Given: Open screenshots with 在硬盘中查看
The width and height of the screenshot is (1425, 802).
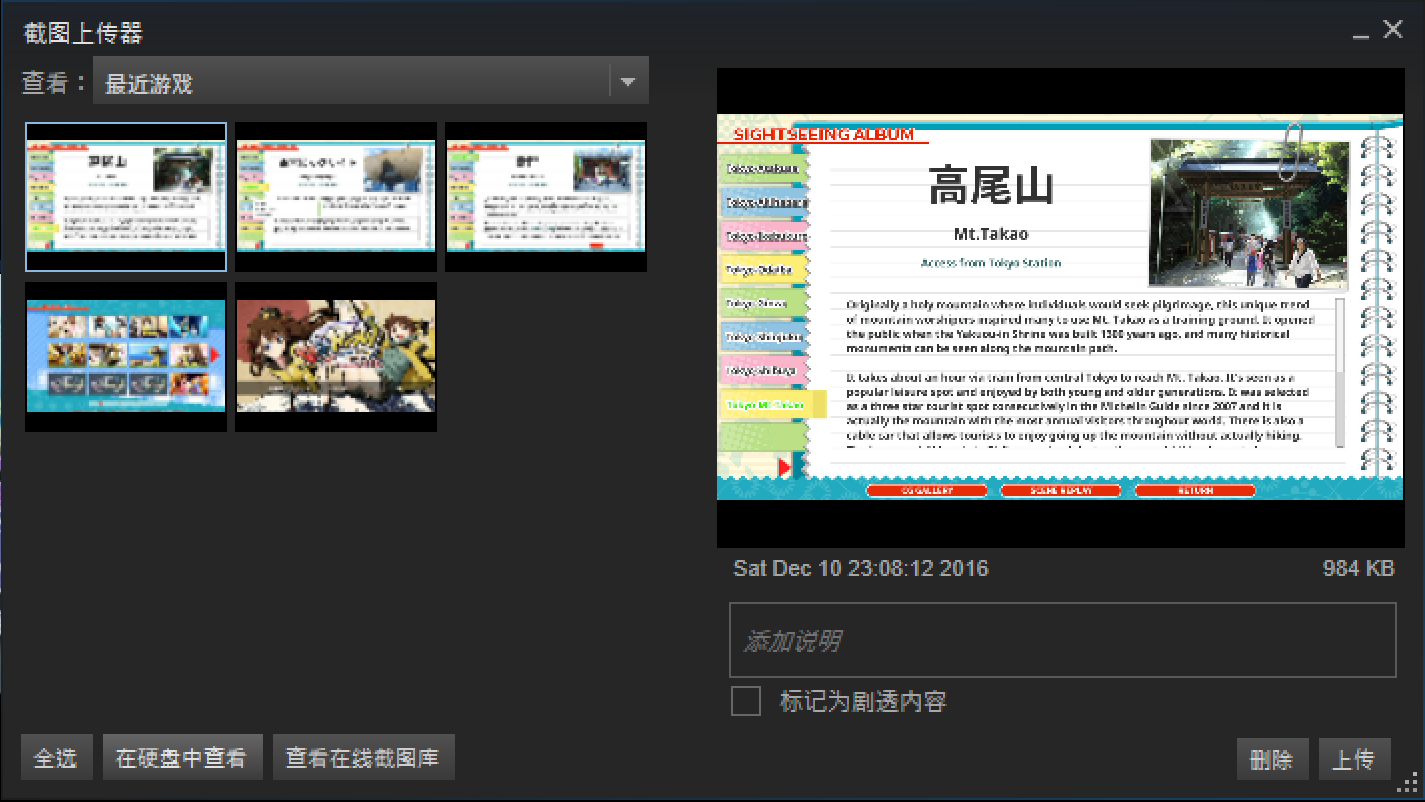Looking at the screenshot, I should tap(182, 757).
